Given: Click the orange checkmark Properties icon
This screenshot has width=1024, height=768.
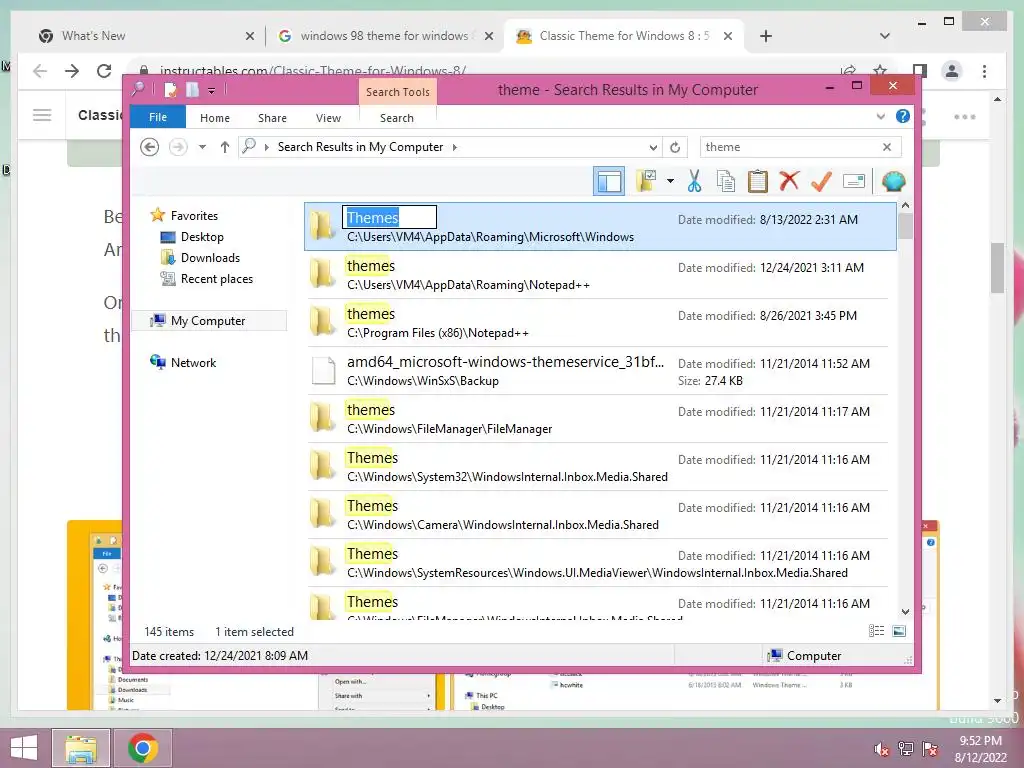Looking at the screenshot, I should pos(821,181).
